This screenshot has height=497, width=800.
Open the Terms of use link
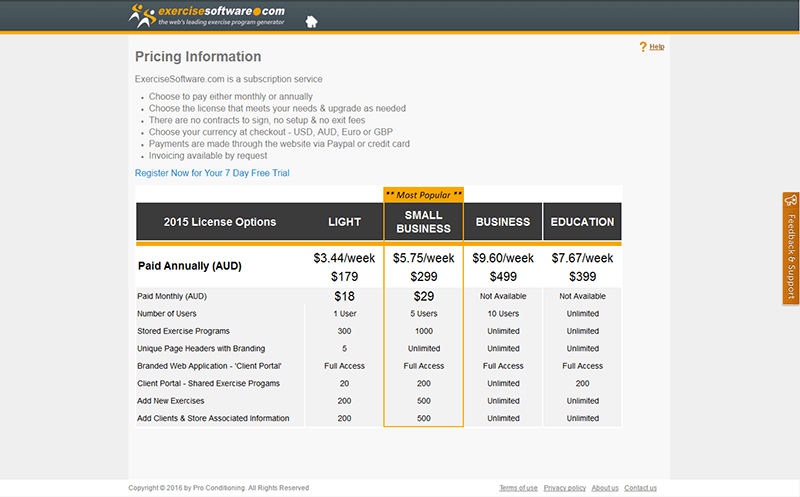pyautogui.click(x=518, y=488)
